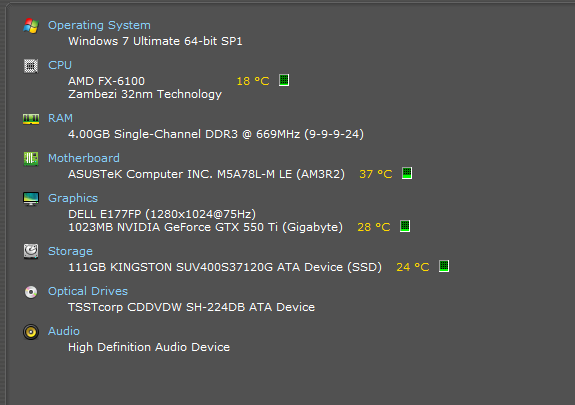Open the Operating System section link
Viewport: 575px width, 405px height.
pos(99,25)
